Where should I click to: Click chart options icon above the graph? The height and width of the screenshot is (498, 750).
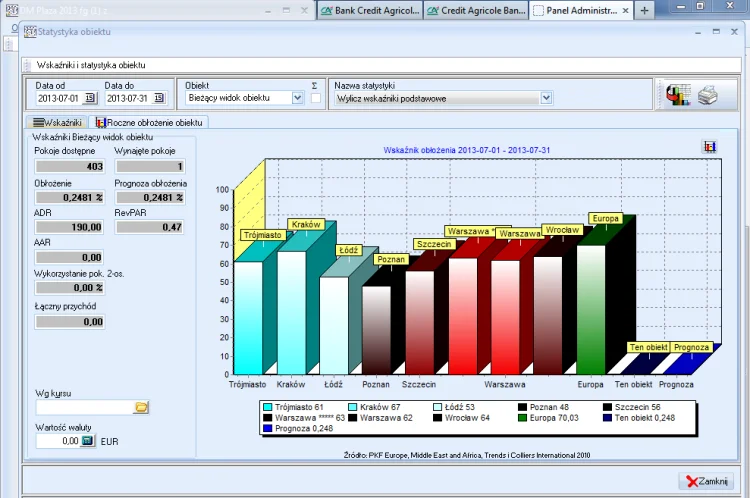coord(710,147)
